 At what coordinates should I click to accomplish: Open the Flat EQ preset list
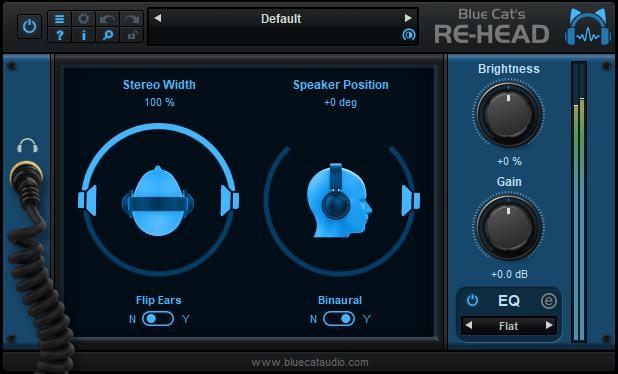point(508,326)
